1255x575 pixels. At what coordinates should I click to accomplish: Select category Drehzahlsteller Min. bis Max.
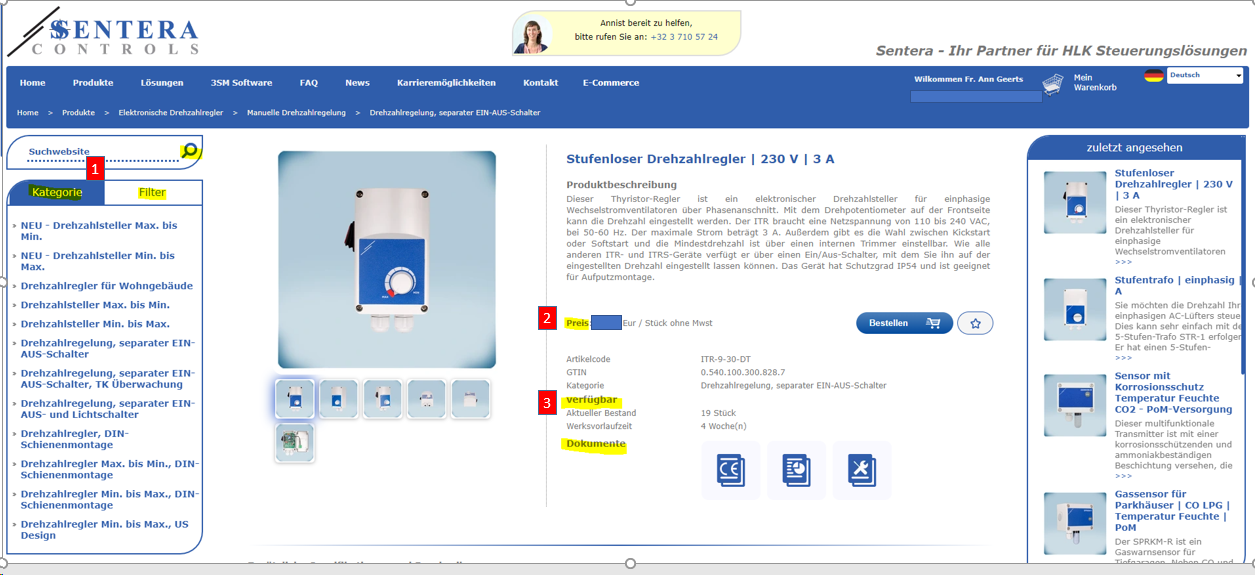pos(95,324)
